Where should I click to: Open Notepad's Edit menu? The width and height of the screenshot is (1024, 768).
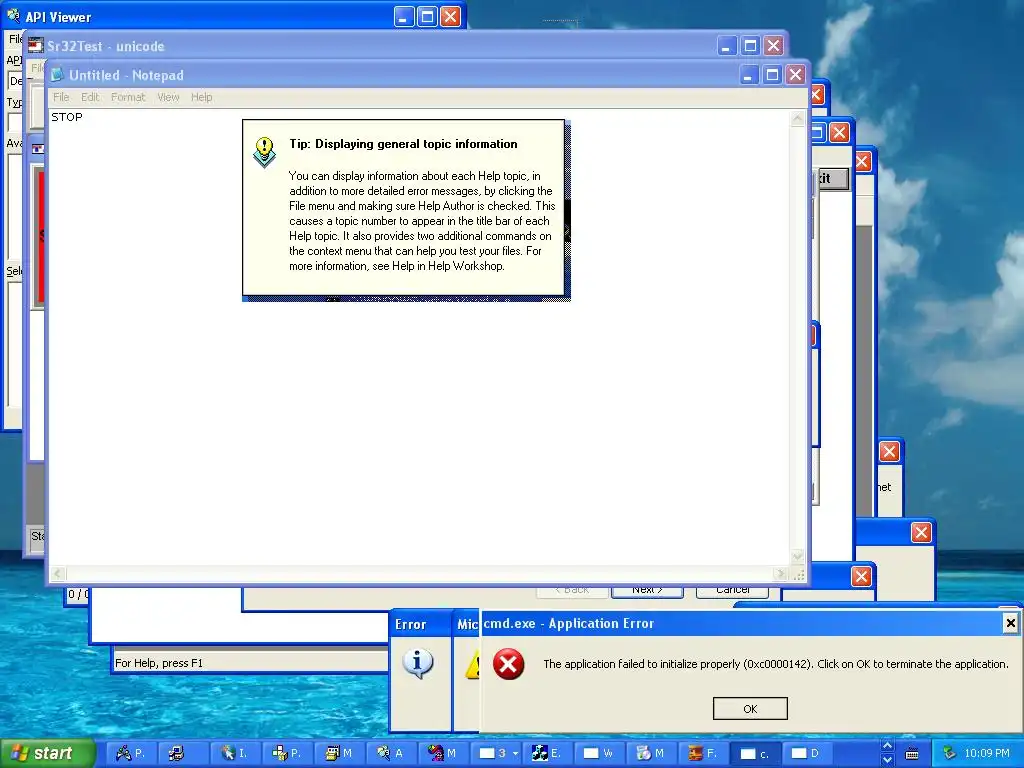(x=90, y=97)
